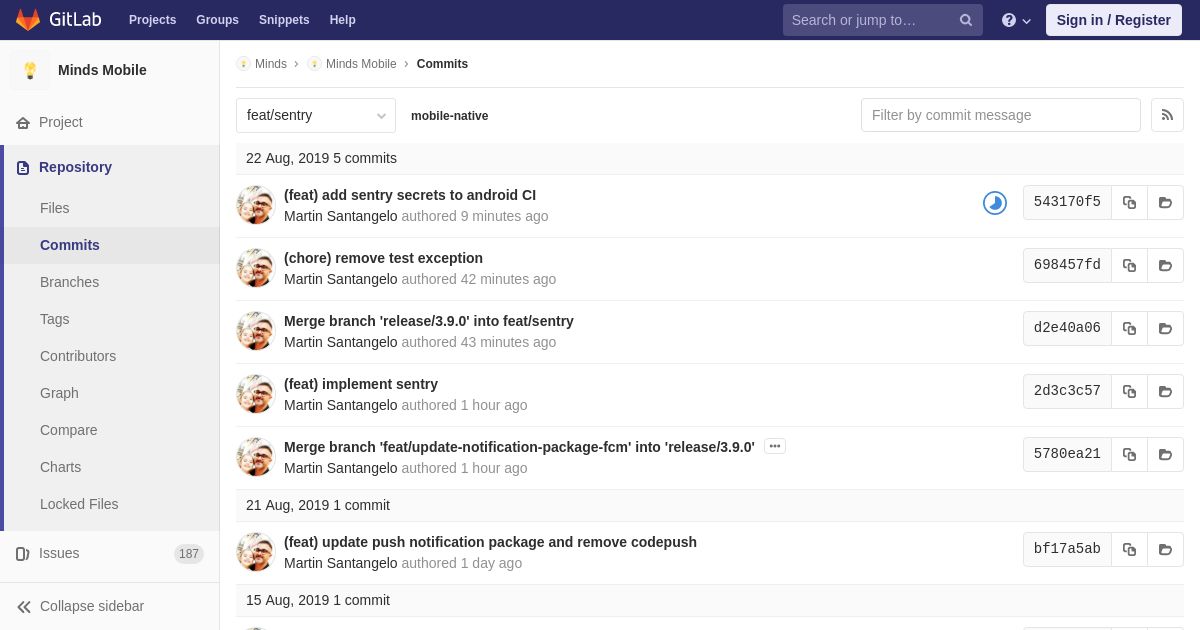Screen dimensions: 1200x630
Task: Open the '(feat) implement sentry' commit link
Action: pyautogui.click(x=361, y=384)
